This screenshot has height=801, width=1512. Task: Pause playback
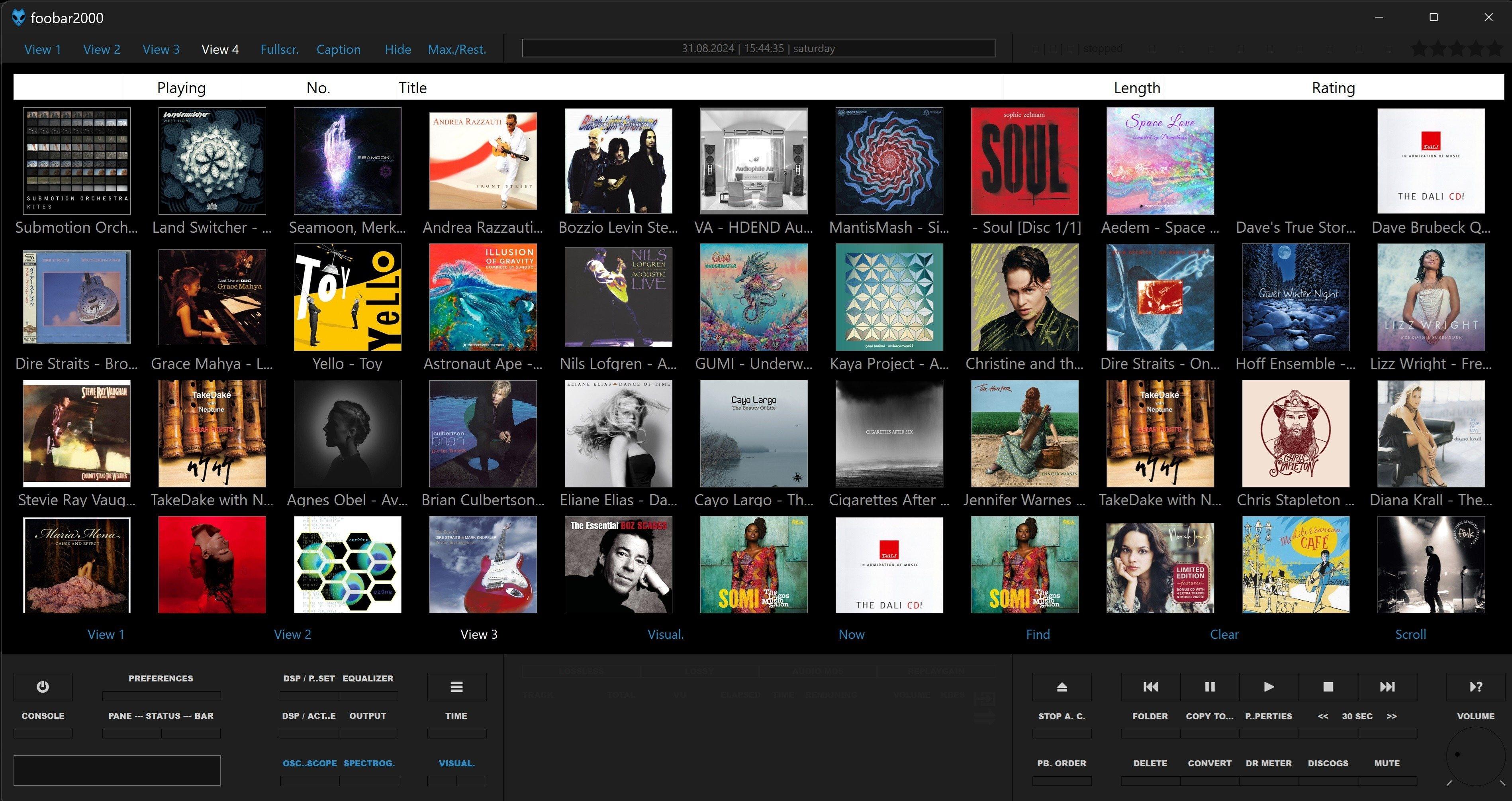click(1210, 687)
